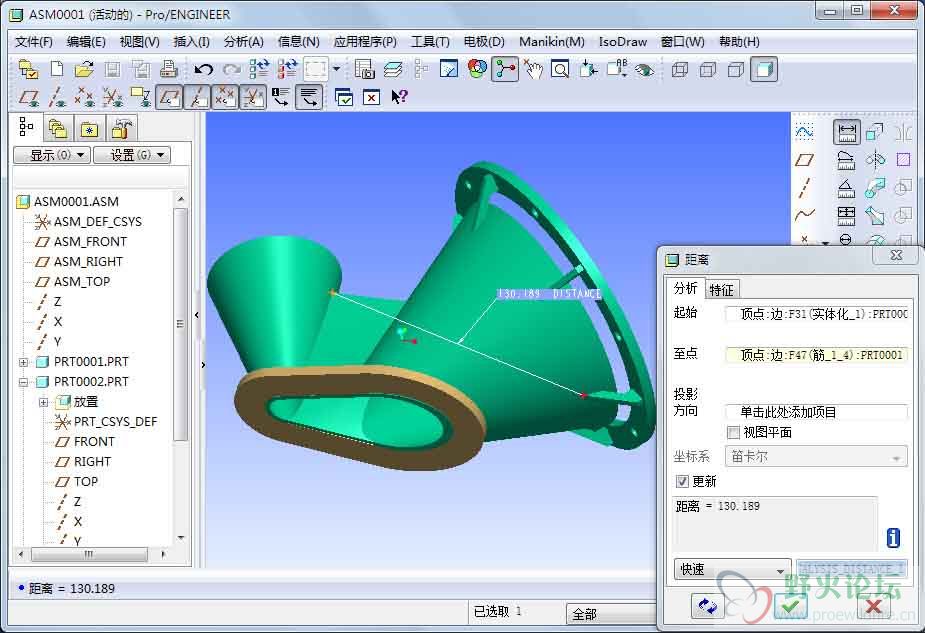Undo the last action
This screenshot has height=633, width=925.
coord(204,70)
